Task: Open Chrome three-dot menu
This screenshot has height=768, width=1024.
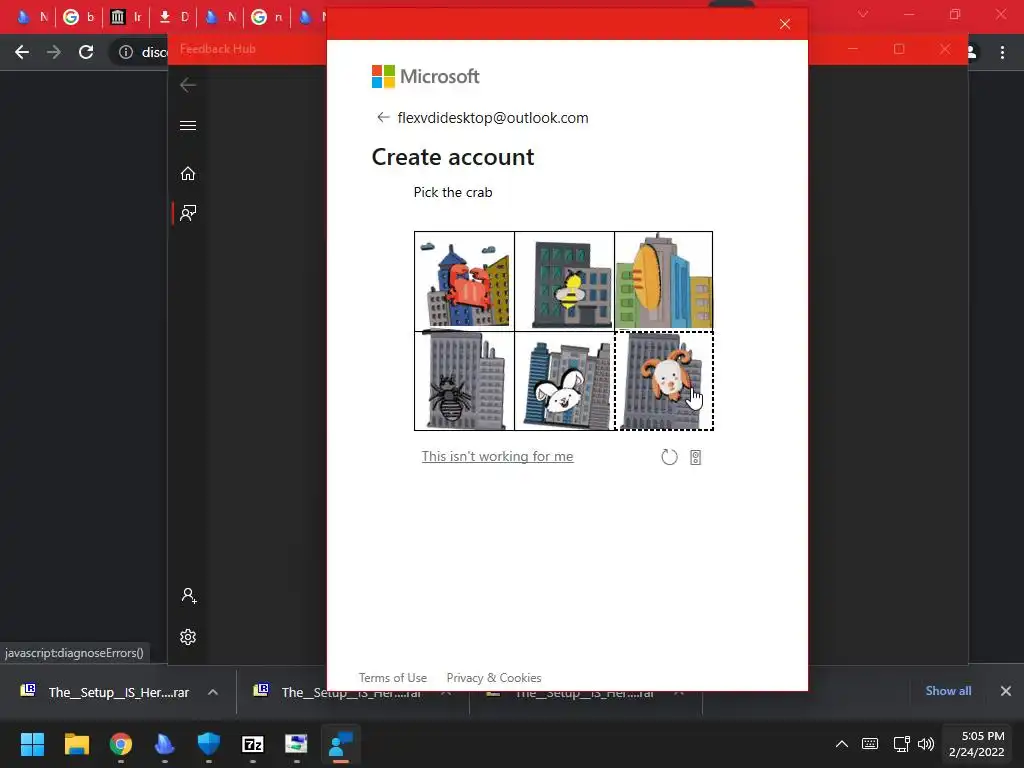Action: (1002, 53)
